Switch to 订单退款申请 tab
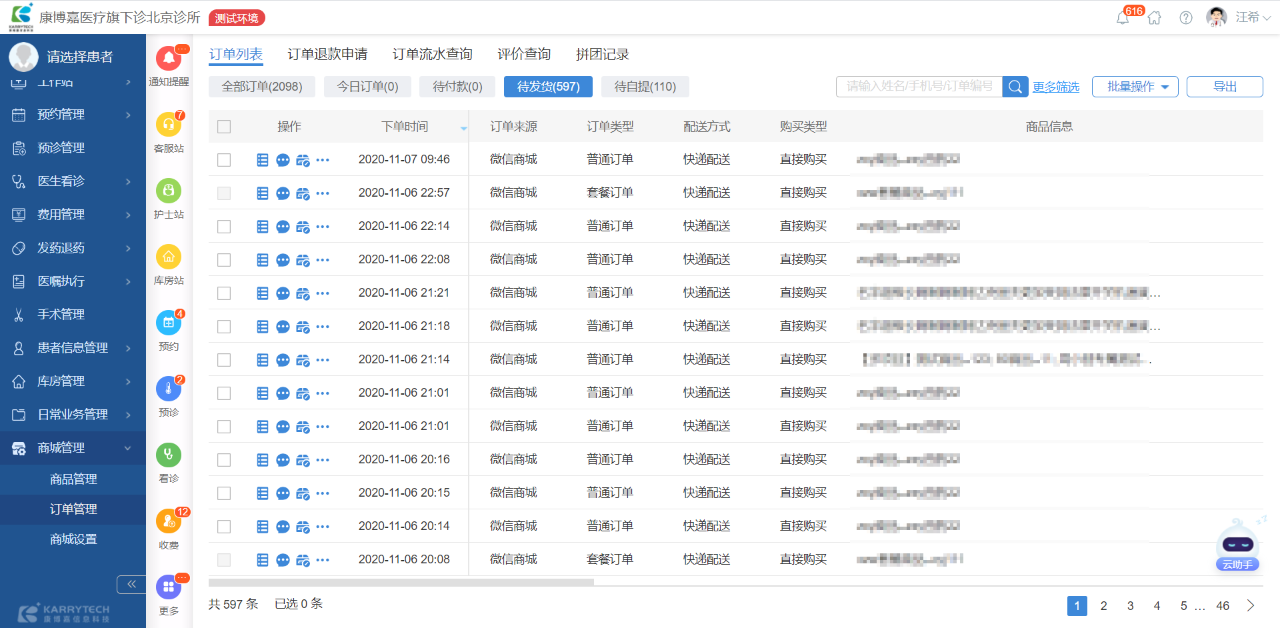The image size is (1280, 628). (x=327, y=54)
